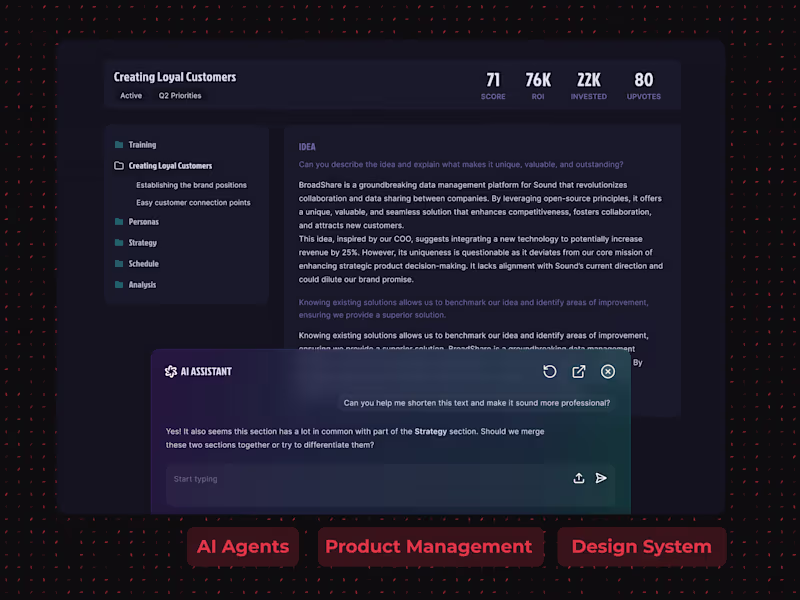Click the AI Assistant refresh/regenerate icon
The image size is (800, 600).
pyautogui.click(x=549, y=371)
